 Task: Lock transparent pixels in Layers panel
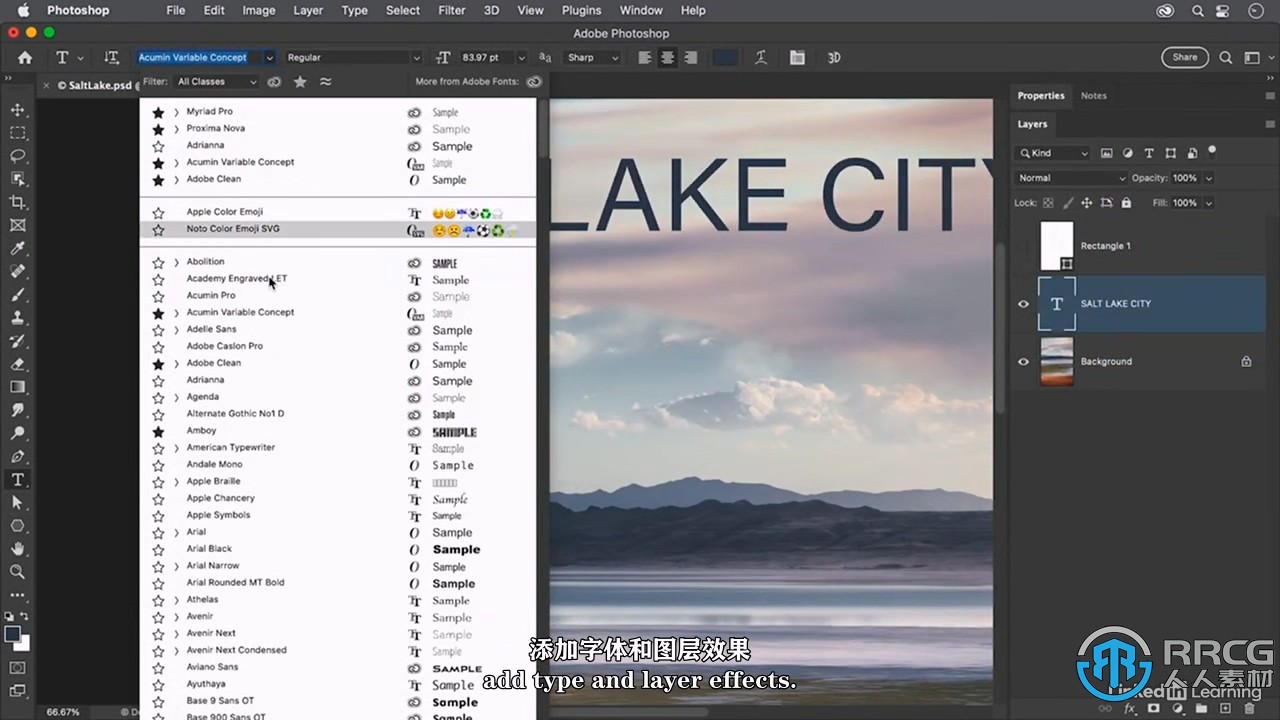pyautogui.click(x=1048, y=203)
